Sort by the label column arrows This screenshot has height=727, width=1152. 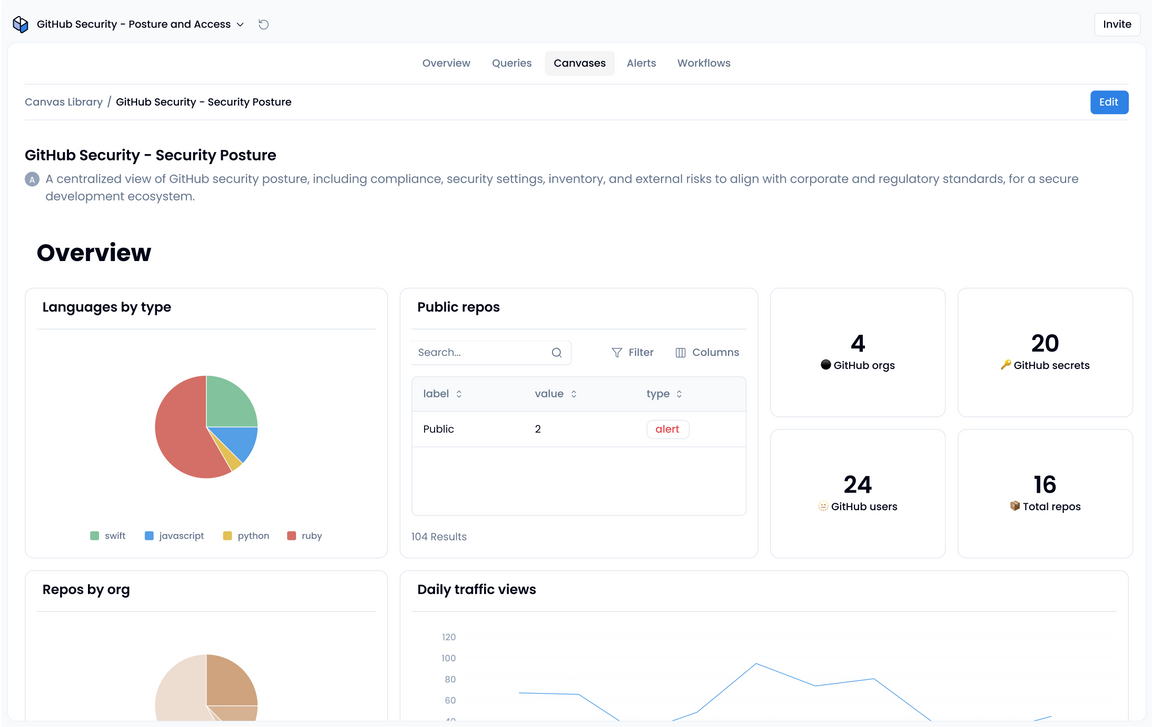coord(459,394)
